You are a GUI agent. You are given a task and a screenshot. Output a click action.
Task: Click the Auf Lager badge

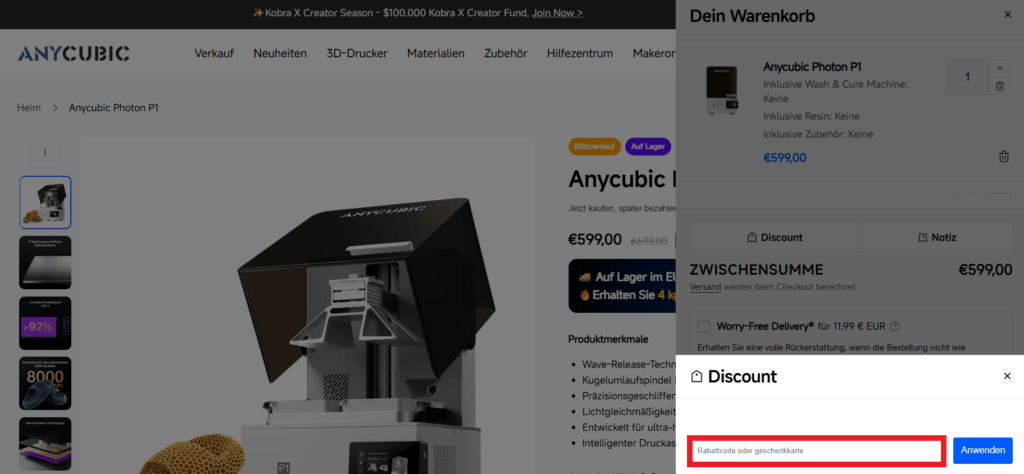click(648, 146)
